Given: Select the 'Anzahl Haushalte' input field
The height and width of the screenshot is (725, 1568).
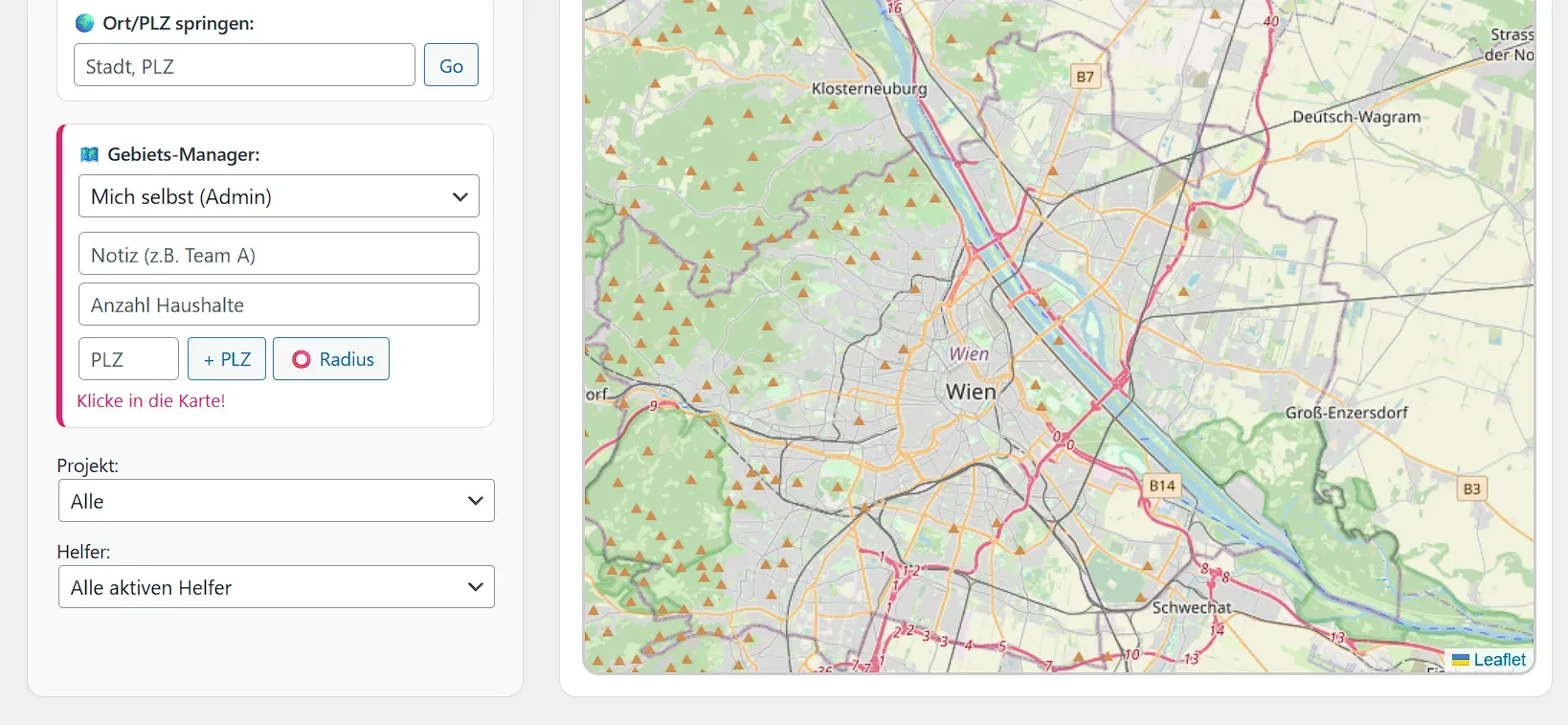Looking at the screenshot, I should (x=279, y=305).
